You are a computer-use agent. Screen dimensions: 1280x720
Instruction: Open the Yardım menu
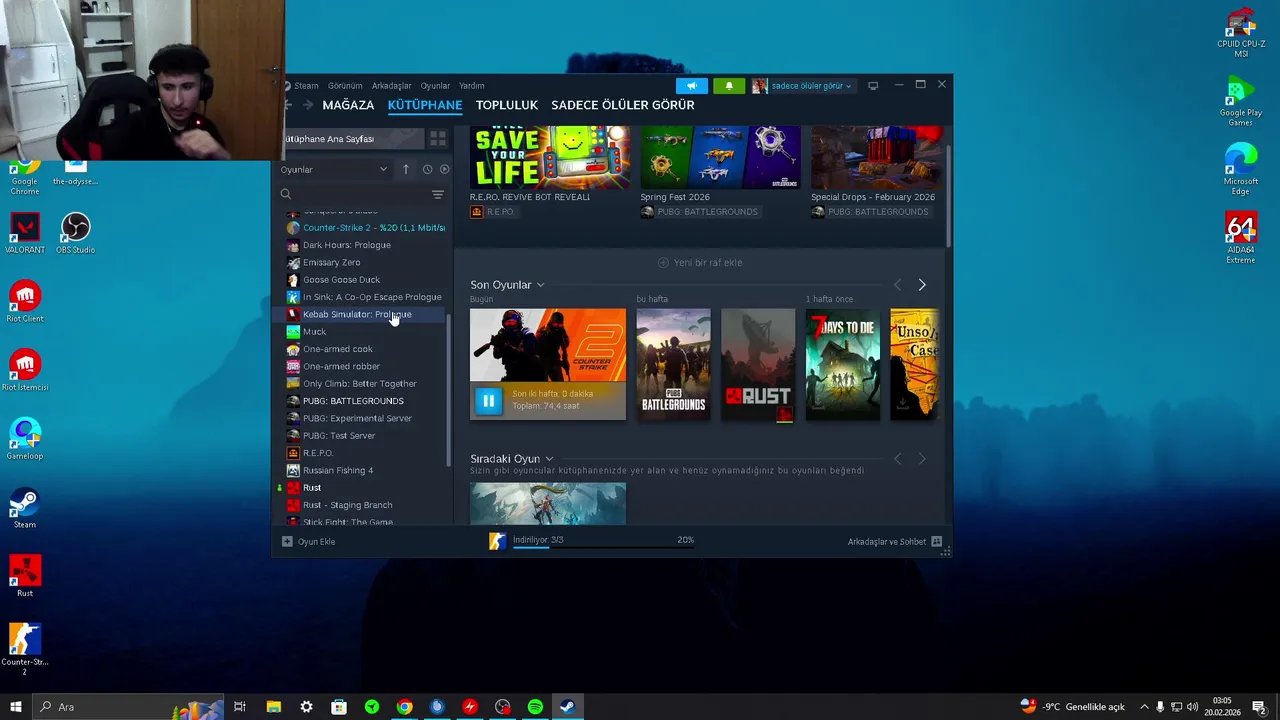pyautogui.click(x=471, y=86)
